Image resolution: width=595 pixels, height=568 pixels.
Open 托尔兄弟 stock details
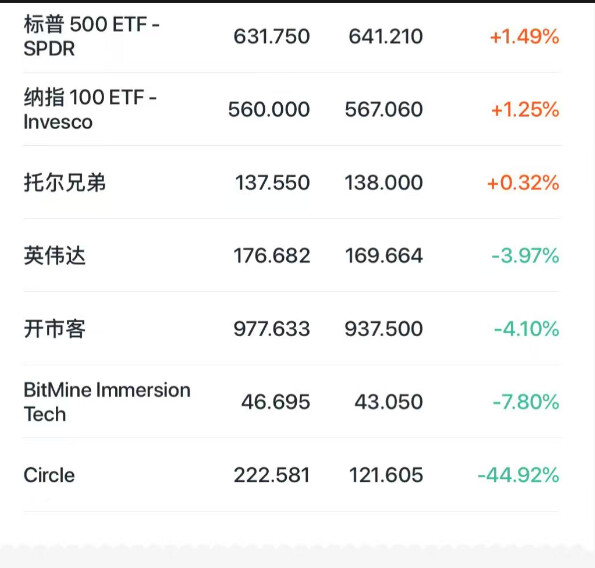coord(291,182)
